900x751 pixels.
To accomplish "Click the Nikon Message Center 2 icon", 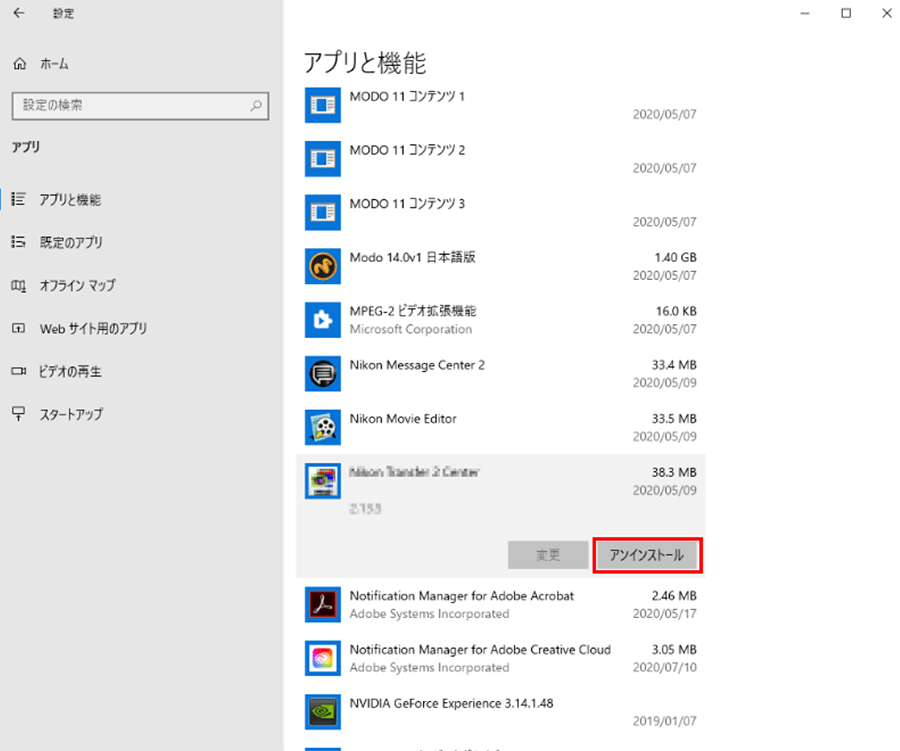I will 323,374.
